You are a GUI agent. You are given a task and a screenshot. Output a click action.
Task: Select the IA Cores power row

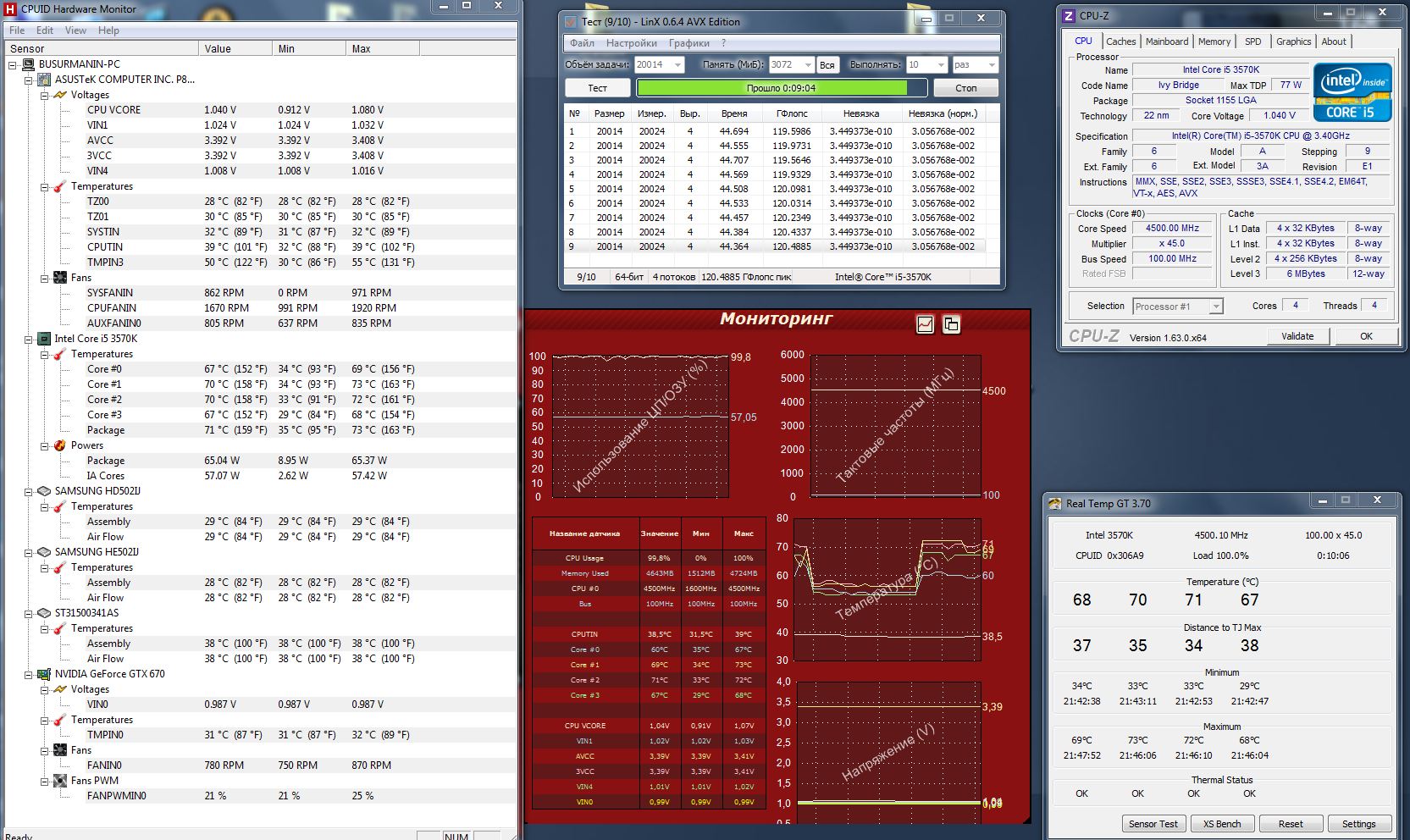click(x=259, y=476)
